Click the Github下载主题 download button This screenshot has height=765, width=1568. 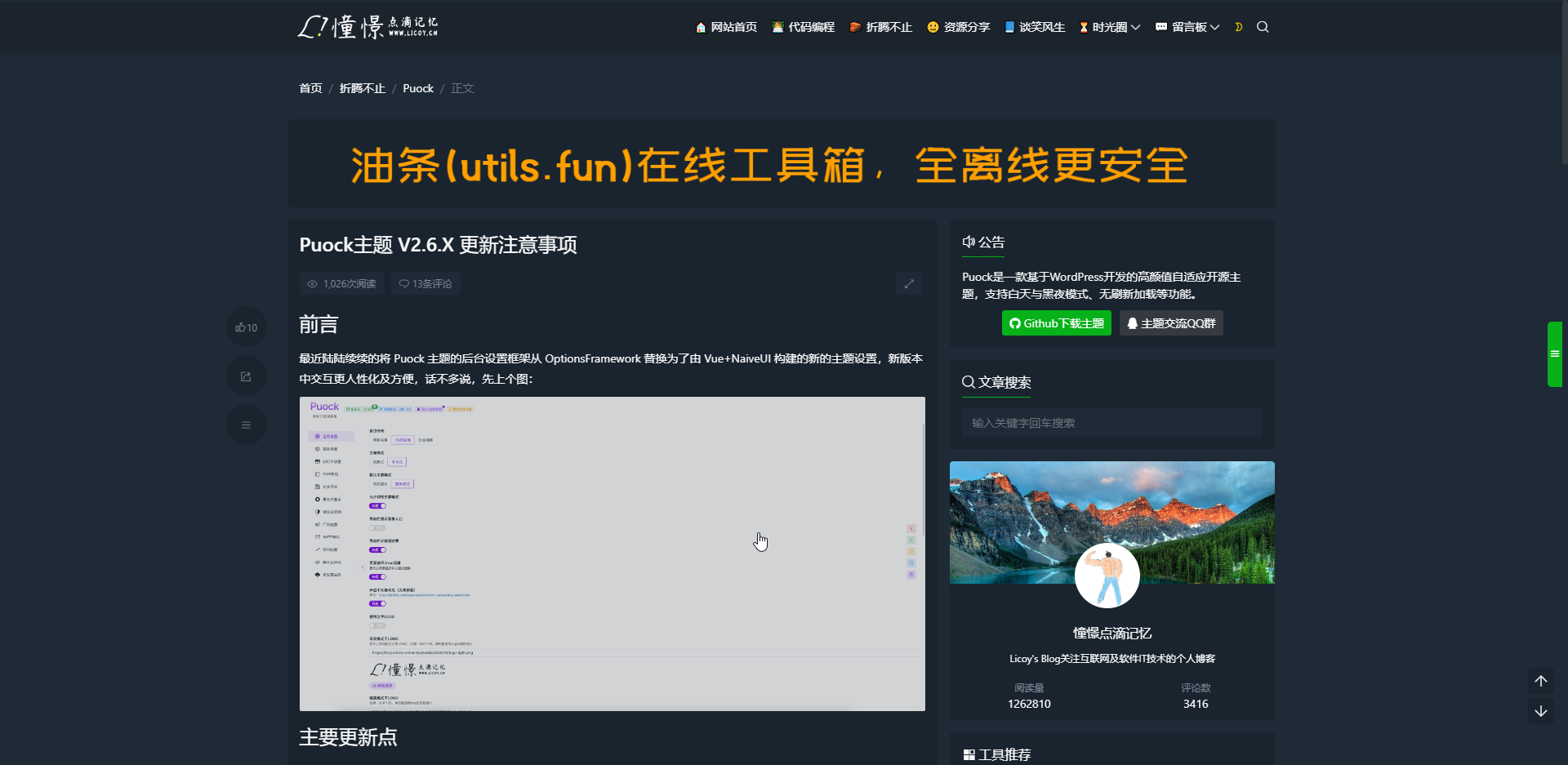(1056, 322)
